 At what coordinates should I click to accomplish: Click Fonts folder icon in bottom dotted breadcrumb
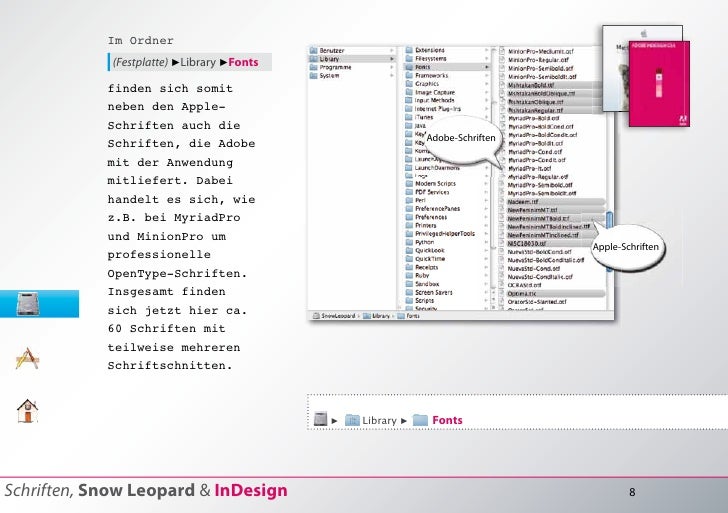coord(420,420)
